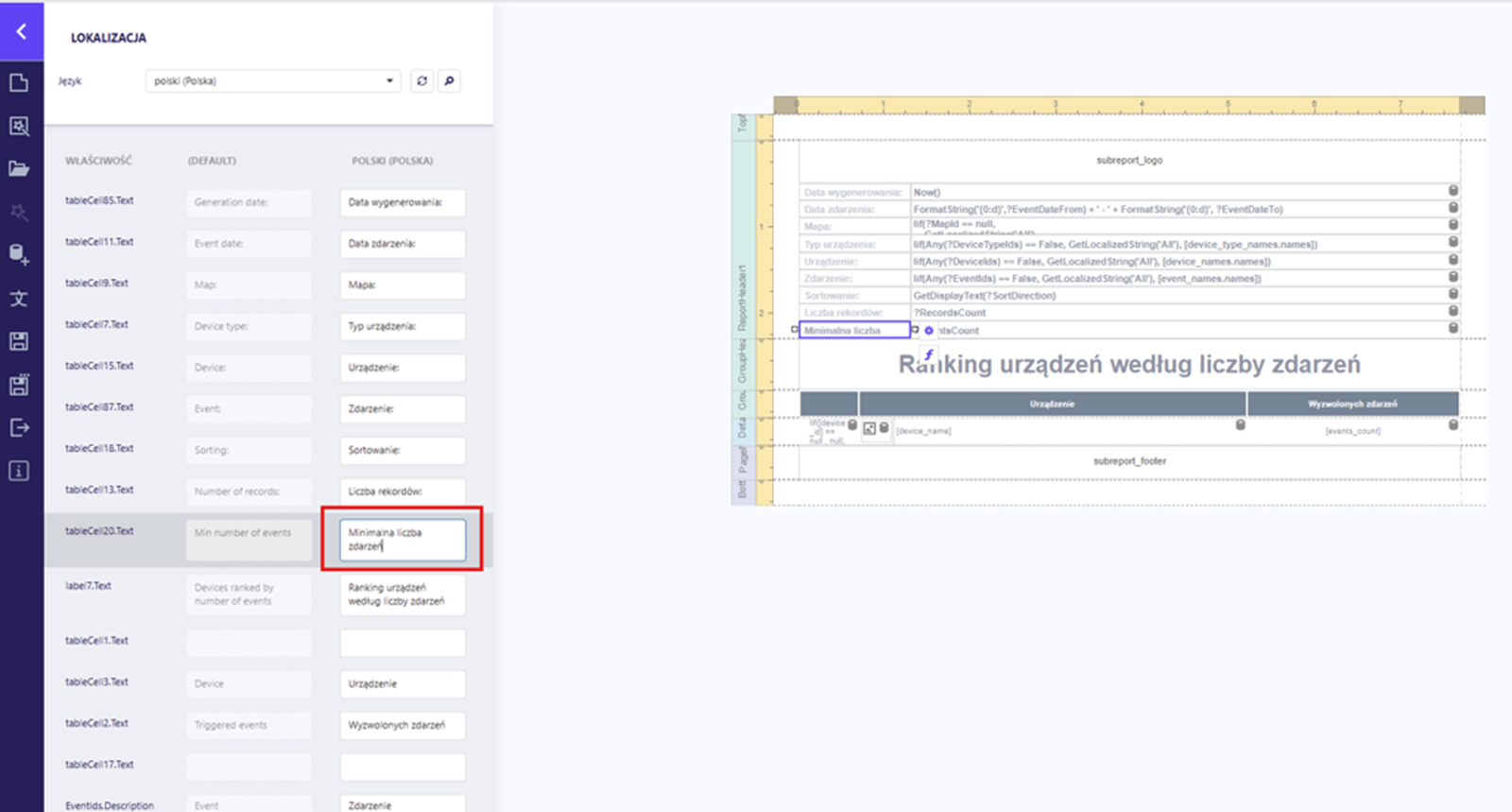Click the search icon beside language dropdown

[449, 81]
